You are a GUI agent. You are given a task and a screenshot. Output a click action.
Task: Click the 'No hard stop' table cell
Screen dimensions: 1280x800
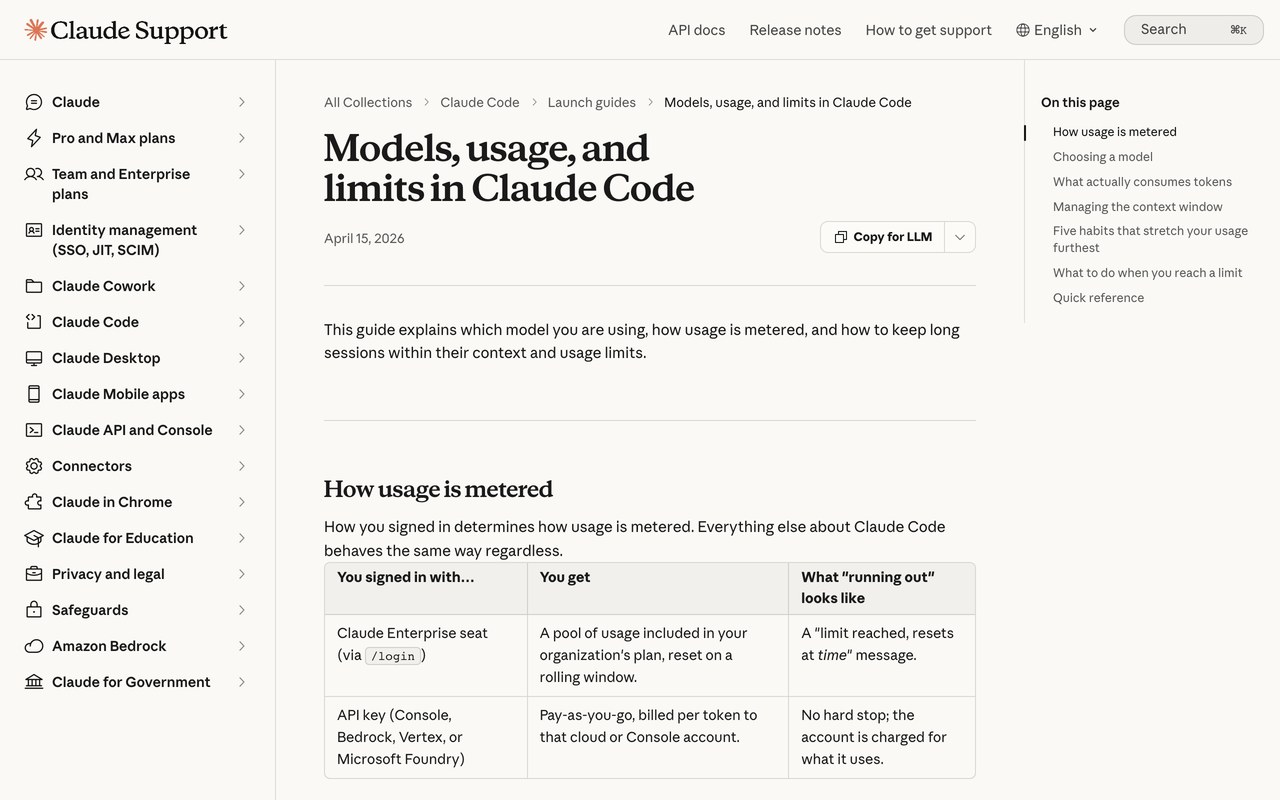click(x=881, y=737)
